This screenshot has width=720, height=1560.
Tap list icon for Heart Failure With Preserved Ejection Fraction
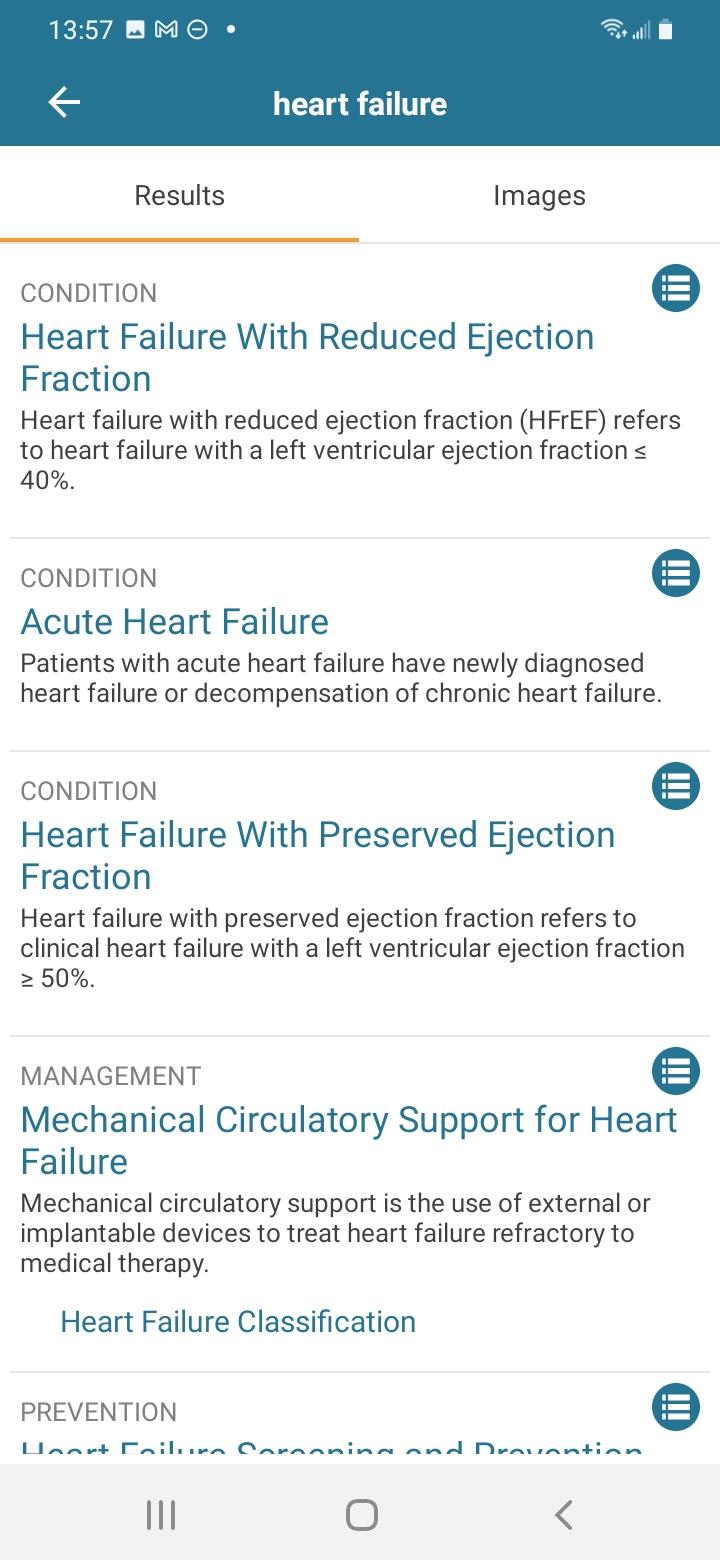675,787
